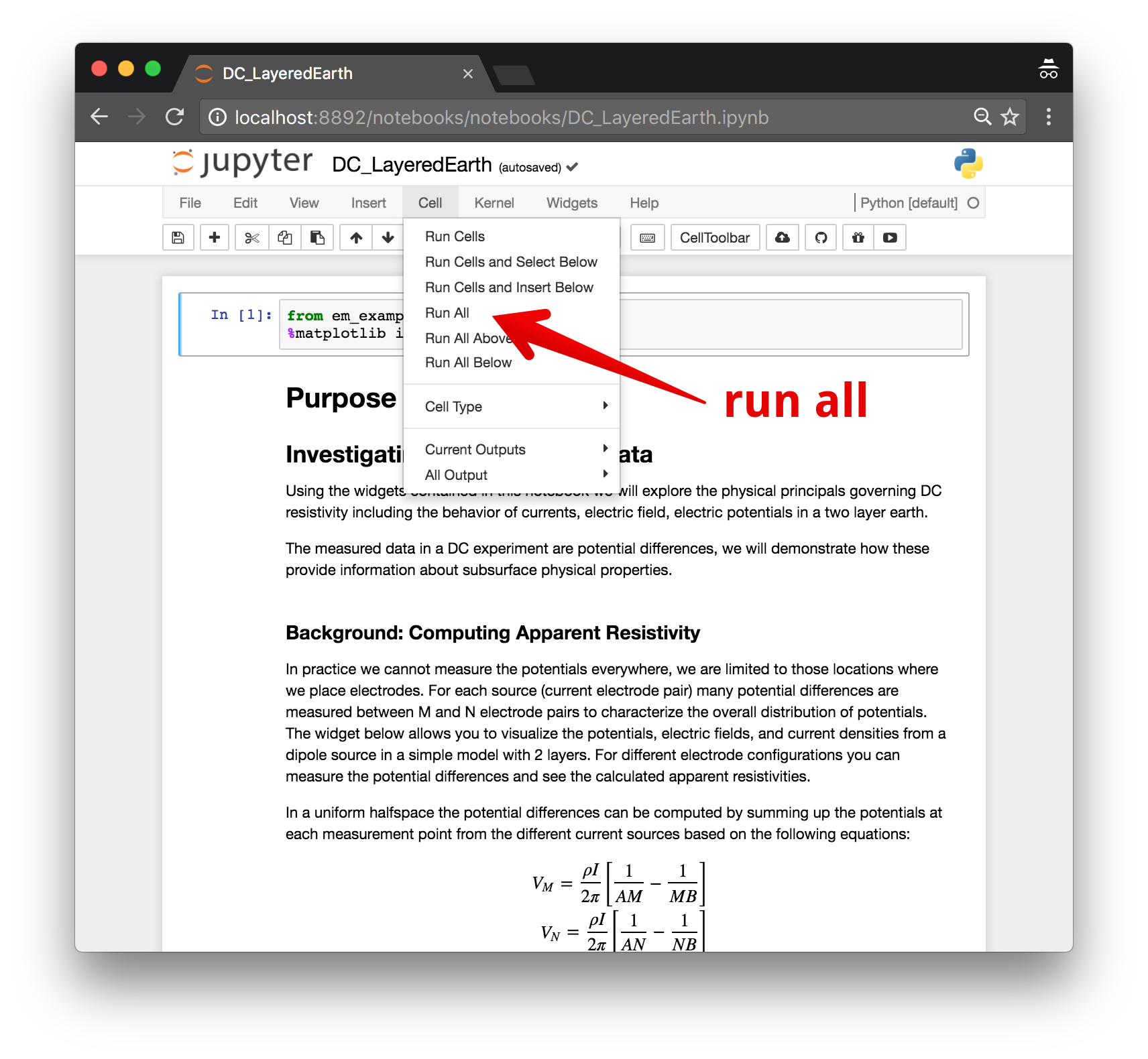This screenshot has height=1059, width=1148.
Task: Click the browser address bar URL
Action: click(x=502, y=118)
